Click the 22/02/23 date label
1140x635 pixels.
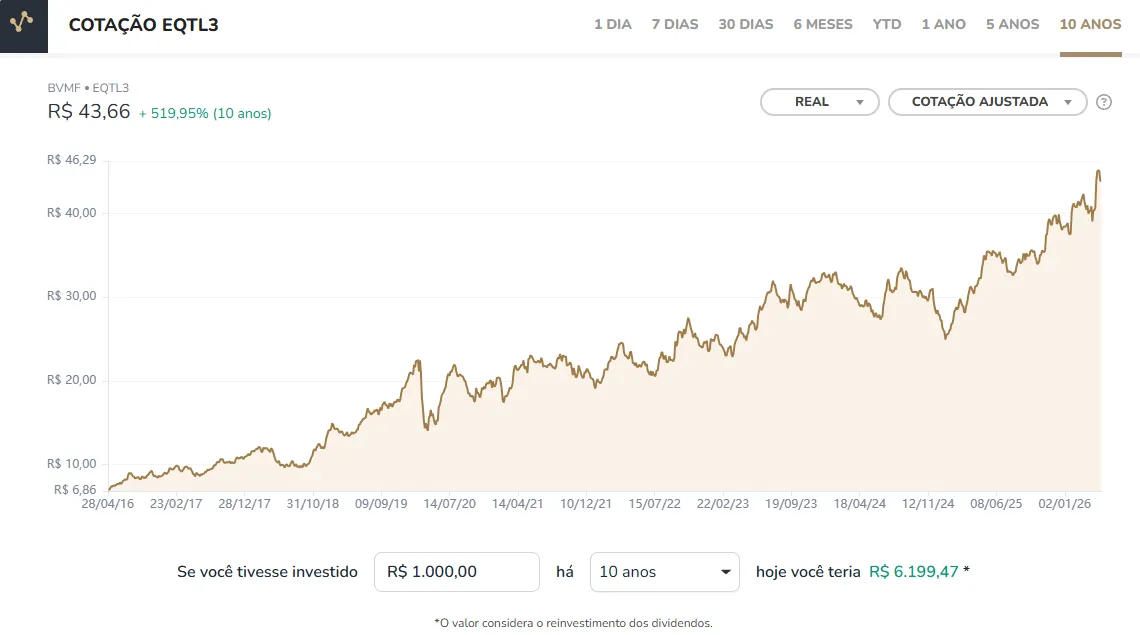click(x=723, y=504)
